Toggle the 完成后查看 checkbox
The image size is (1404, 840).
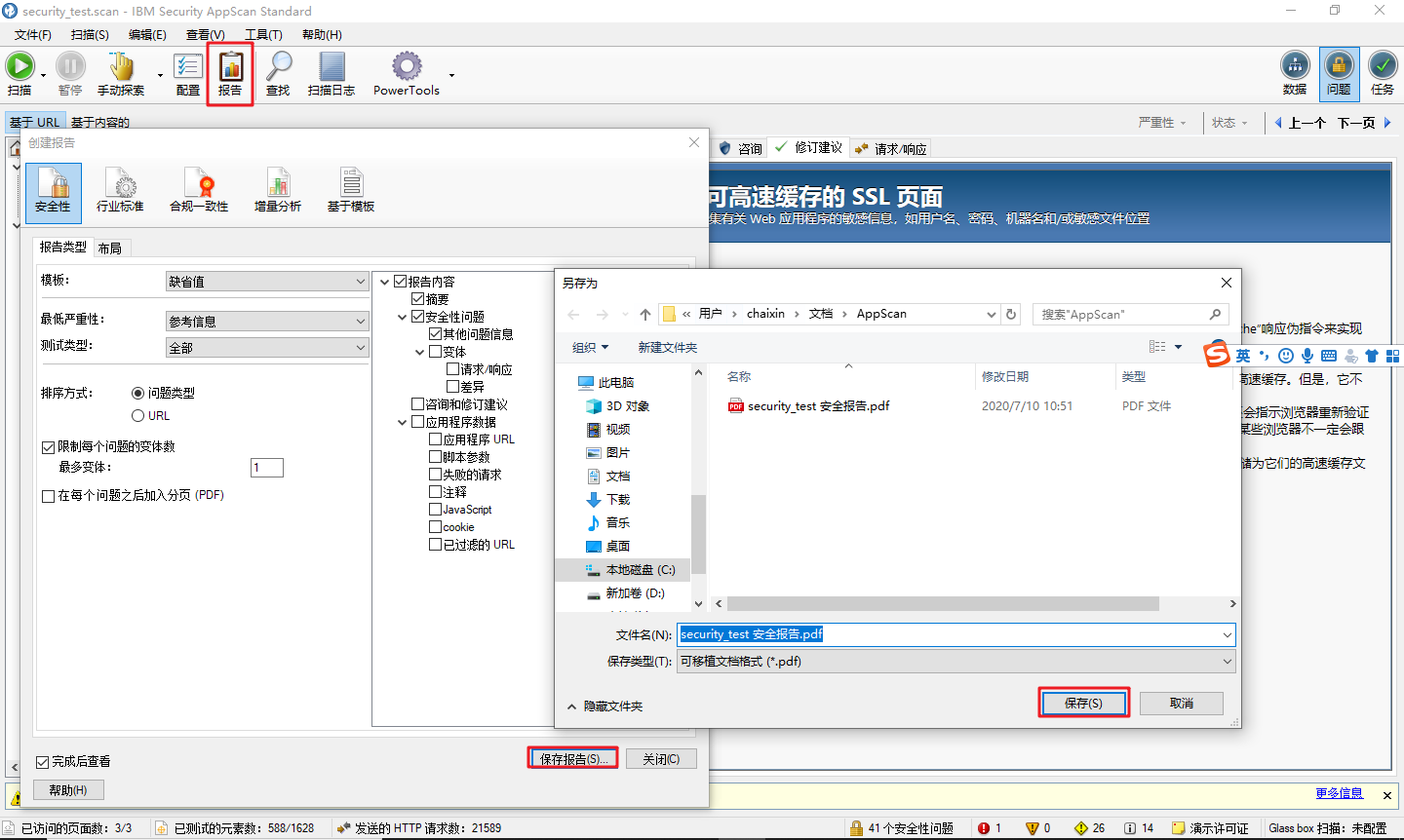pyautogui.click(x=42, y=762)
